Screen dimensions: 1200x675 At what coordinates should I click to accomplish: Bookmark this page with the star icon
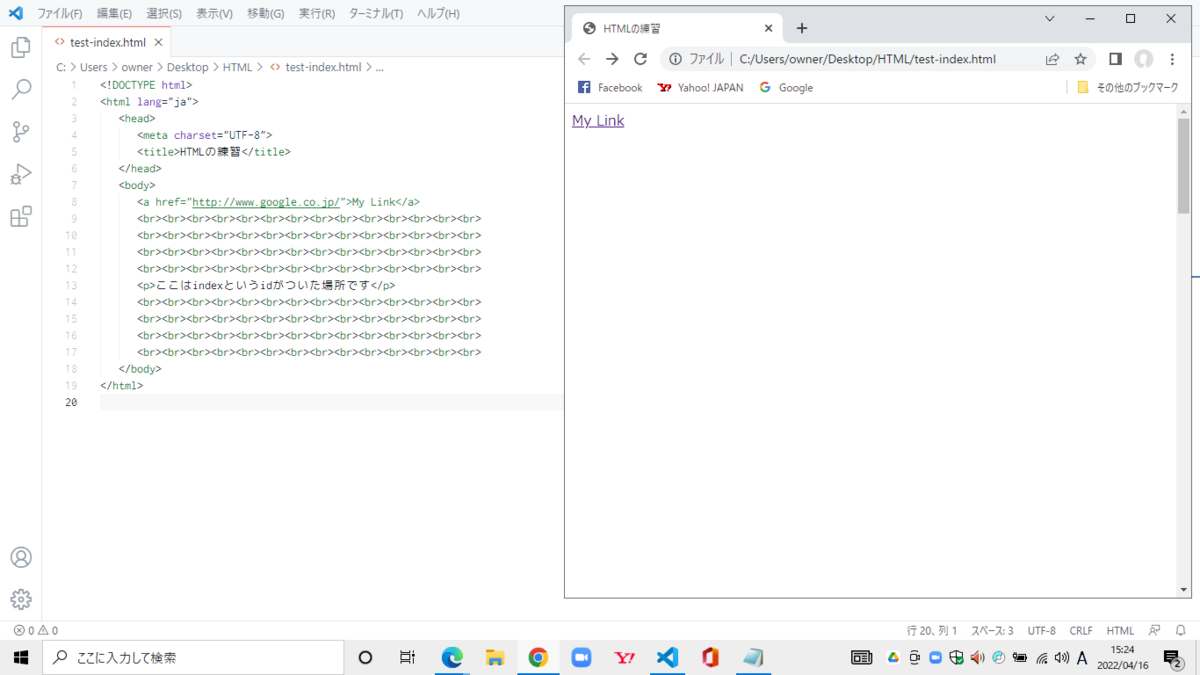tap(1080, 59)
